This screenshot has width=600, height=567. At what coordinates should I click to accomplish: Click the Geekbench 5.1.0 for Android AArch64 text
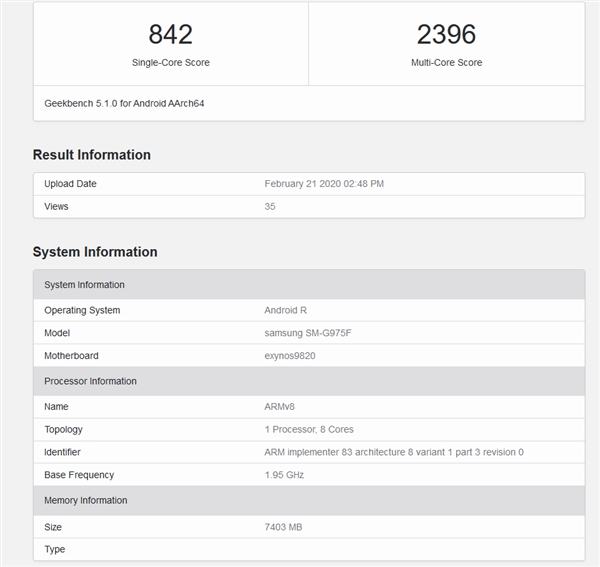[125, 103]
